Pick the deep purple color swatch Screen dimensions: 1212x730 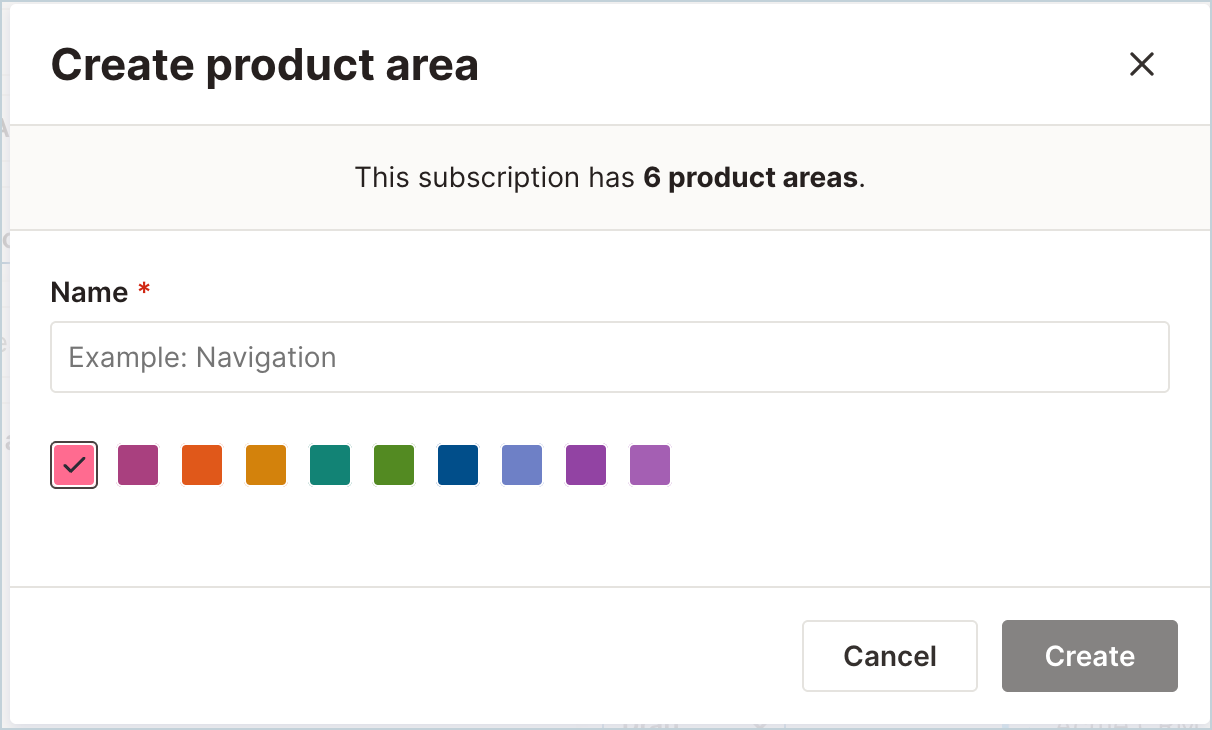click(586, 465)
